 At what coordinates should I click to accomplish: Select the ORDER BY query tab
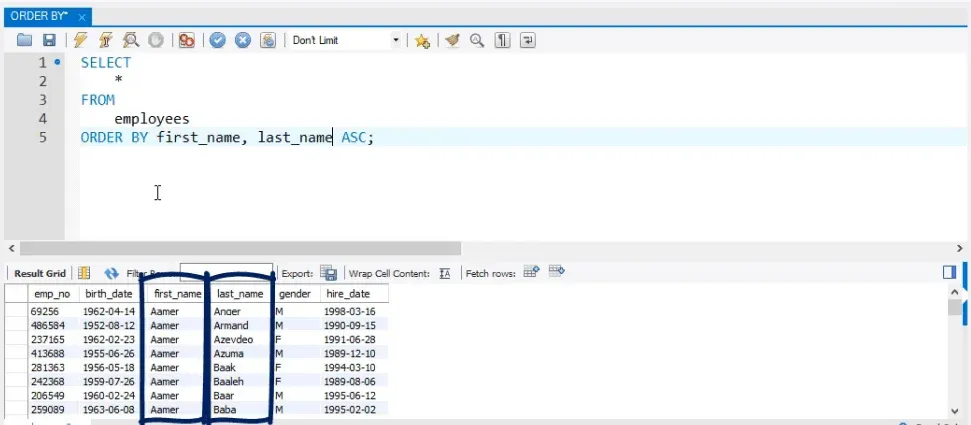coord(38,17)
